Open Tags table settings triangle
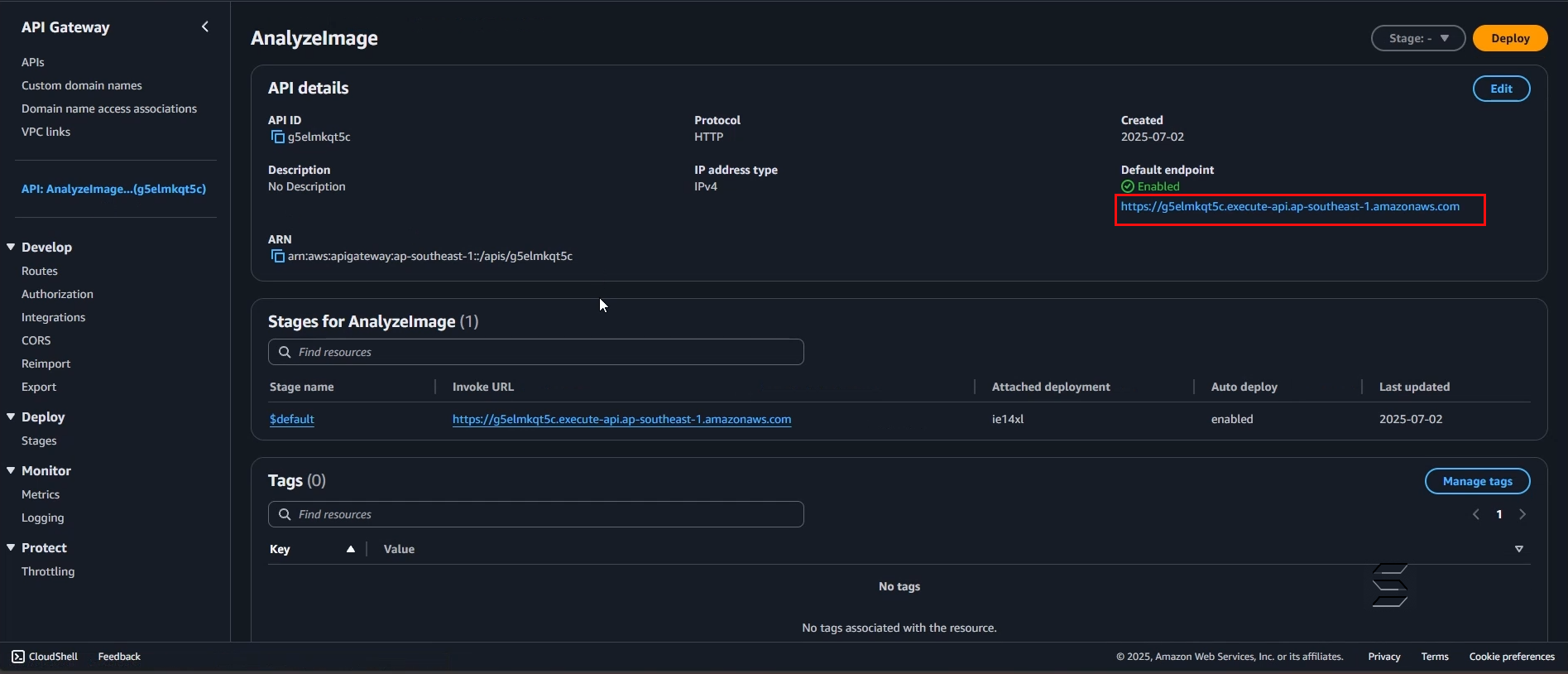The width and height of the screenshot is (1568, 674). [1519, 549]
